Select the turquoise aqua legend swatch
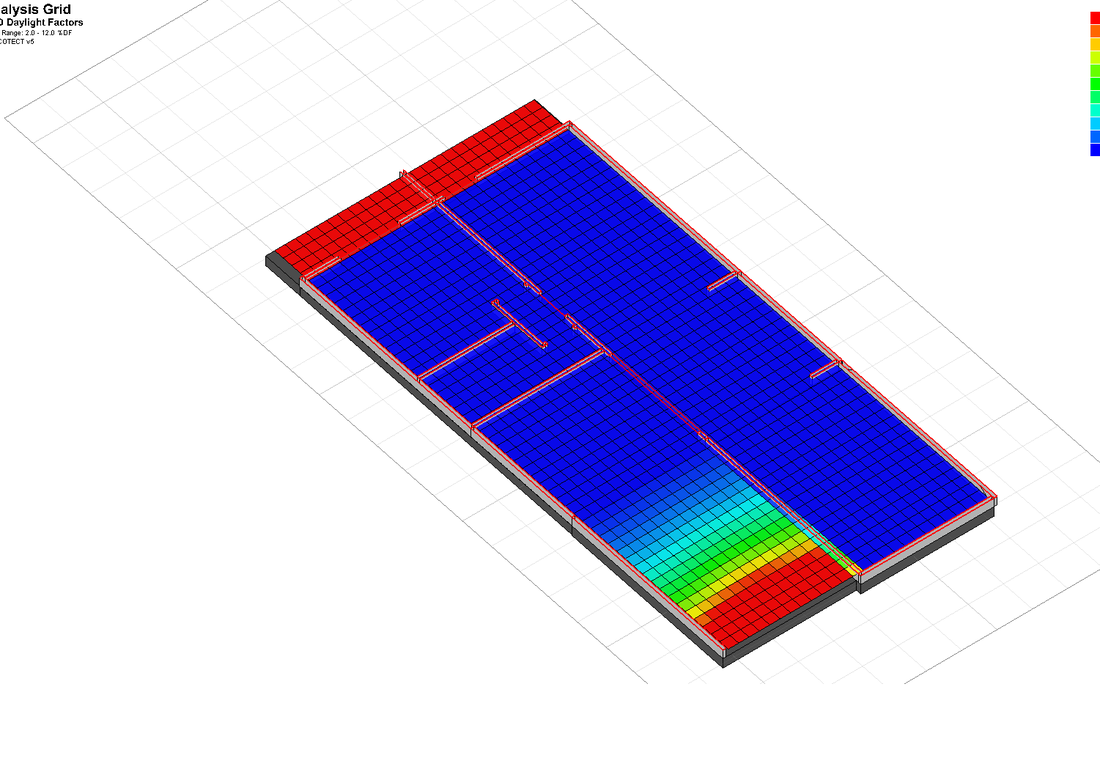The image size is (1100, 780). pos(1095,110)
